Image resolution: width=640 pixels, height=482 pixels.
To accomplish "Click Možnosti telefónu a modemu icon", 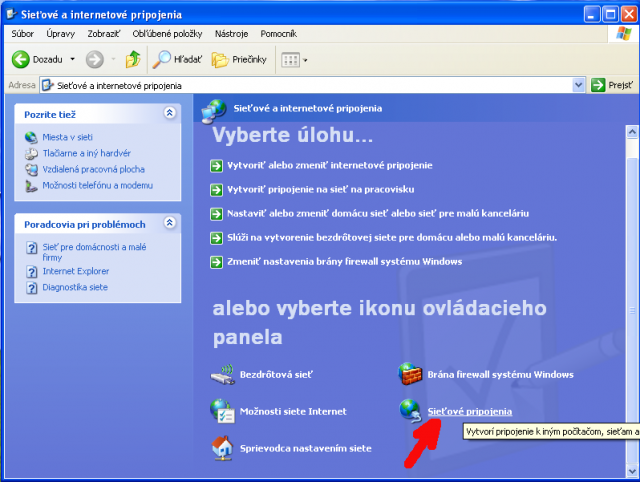I will click(x=31, y=186).
